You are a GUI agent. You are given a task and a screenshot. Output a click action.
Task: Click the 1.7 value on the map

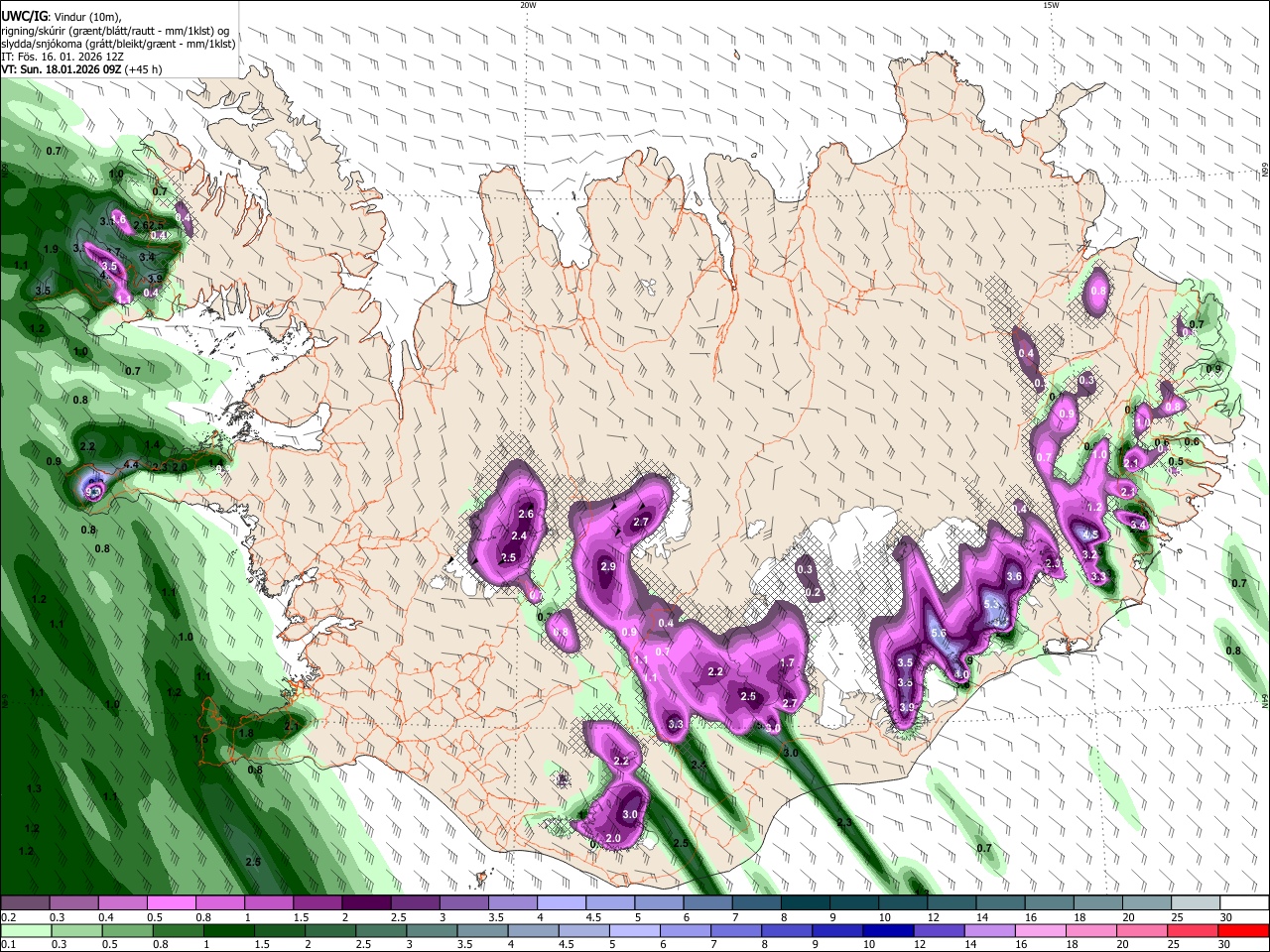788,662
